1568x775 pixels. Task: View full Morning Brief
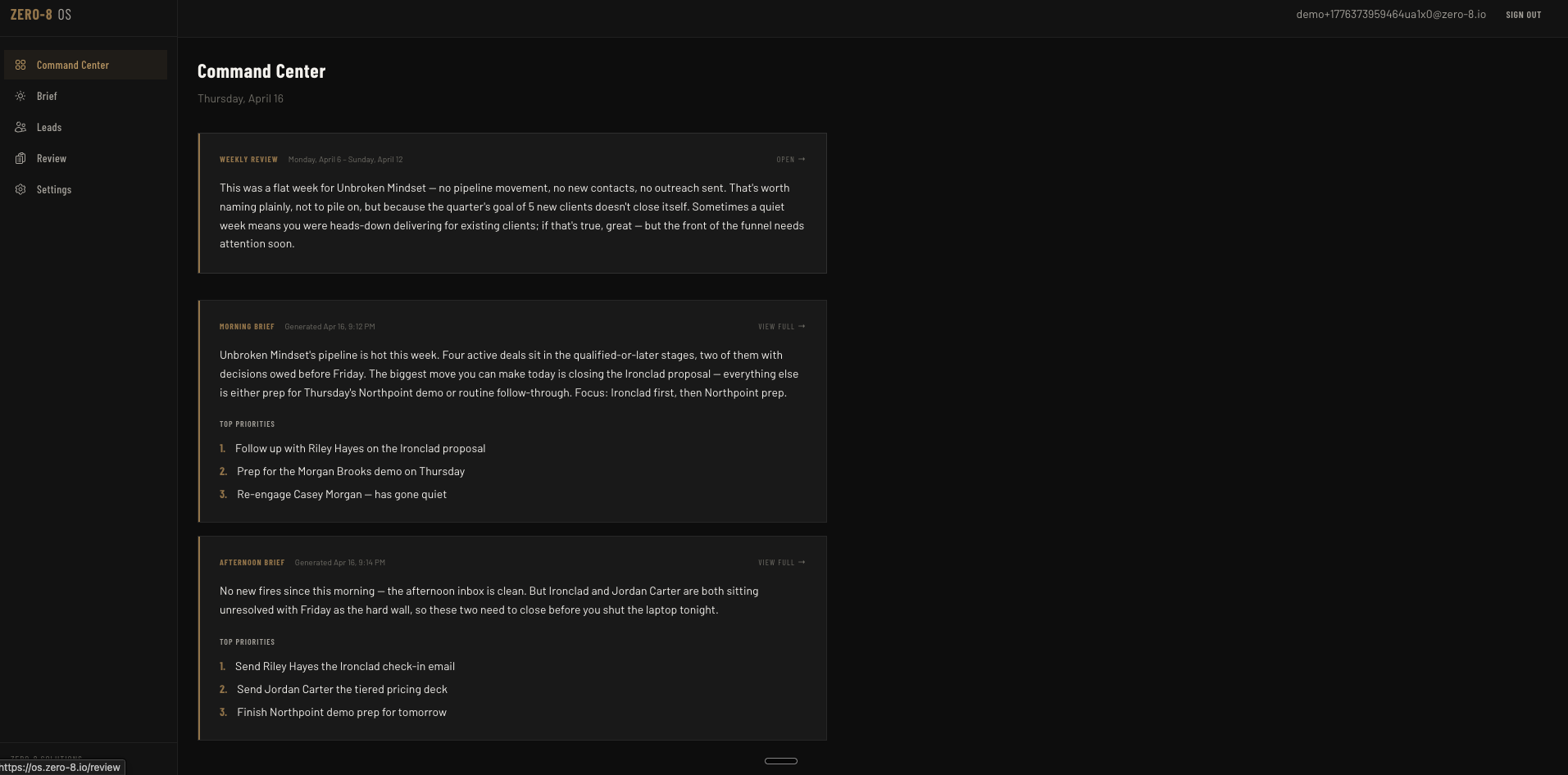[x=781, y=327]
